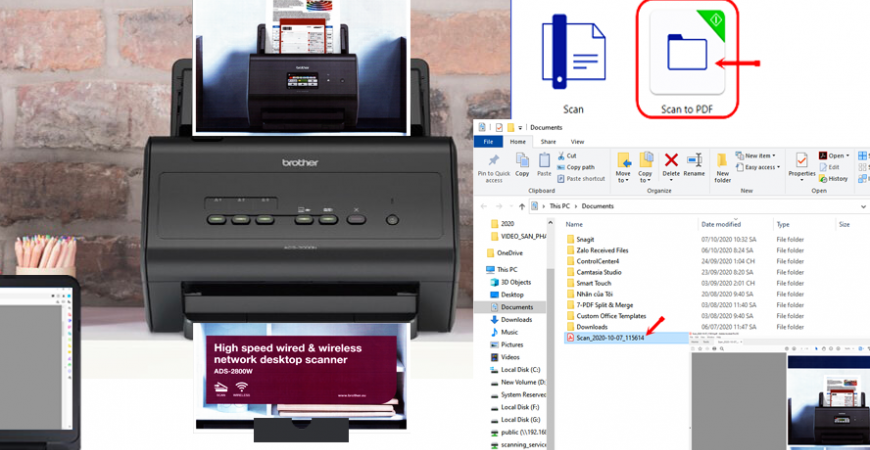
Task: Open the Customize Quick Access Toolbar arrow
Action: (x=520, y=128)
